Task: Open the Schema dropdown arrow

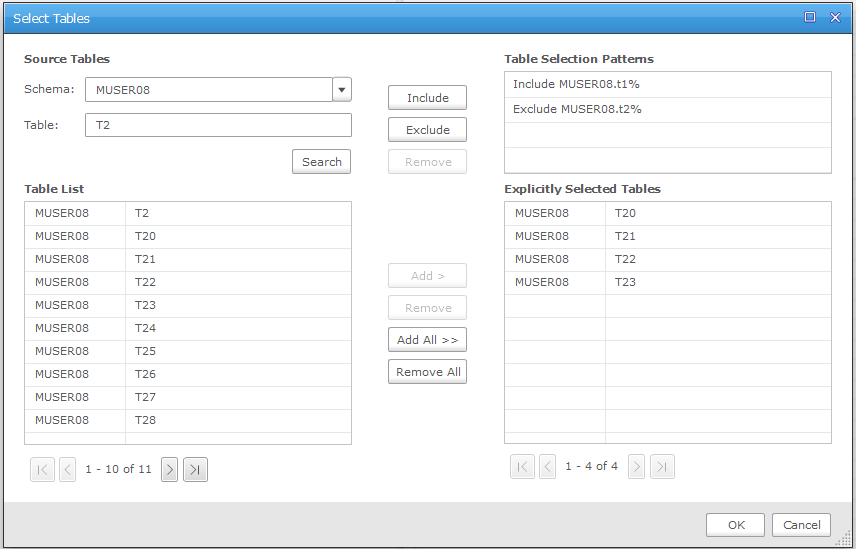Action: point(342,90)
